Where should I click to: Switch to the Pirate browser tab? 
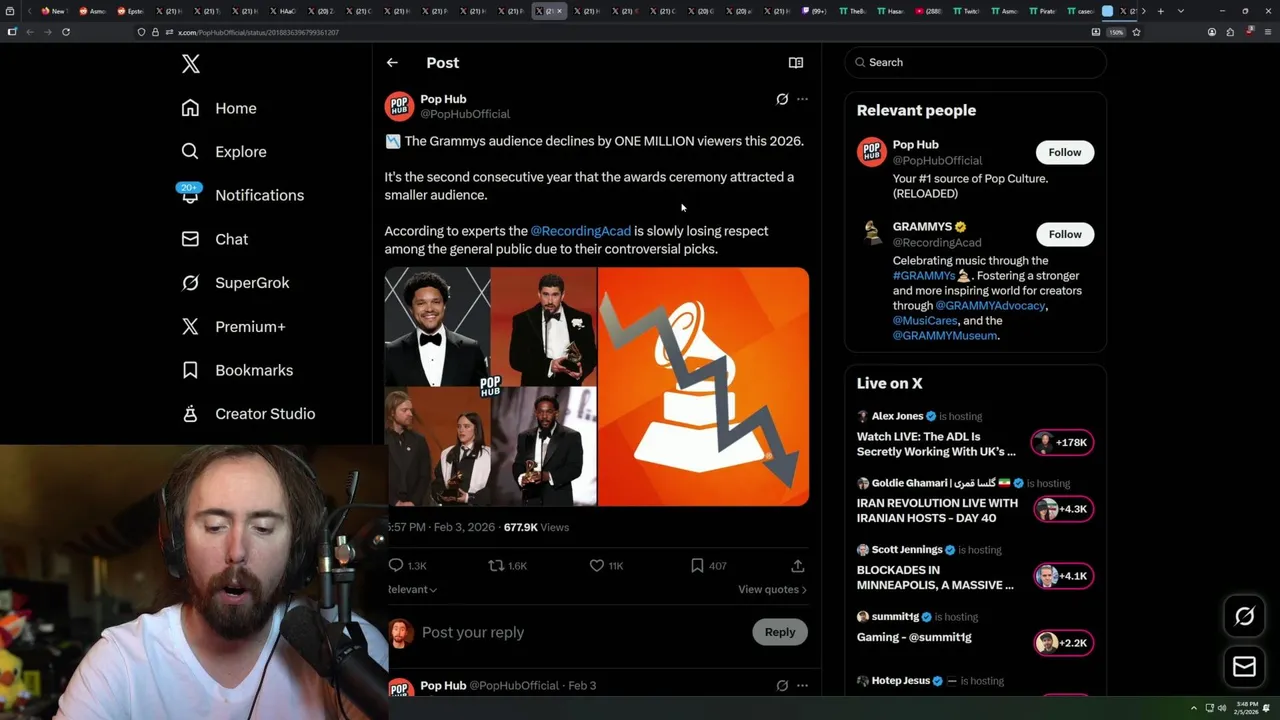pos(1043,11)
